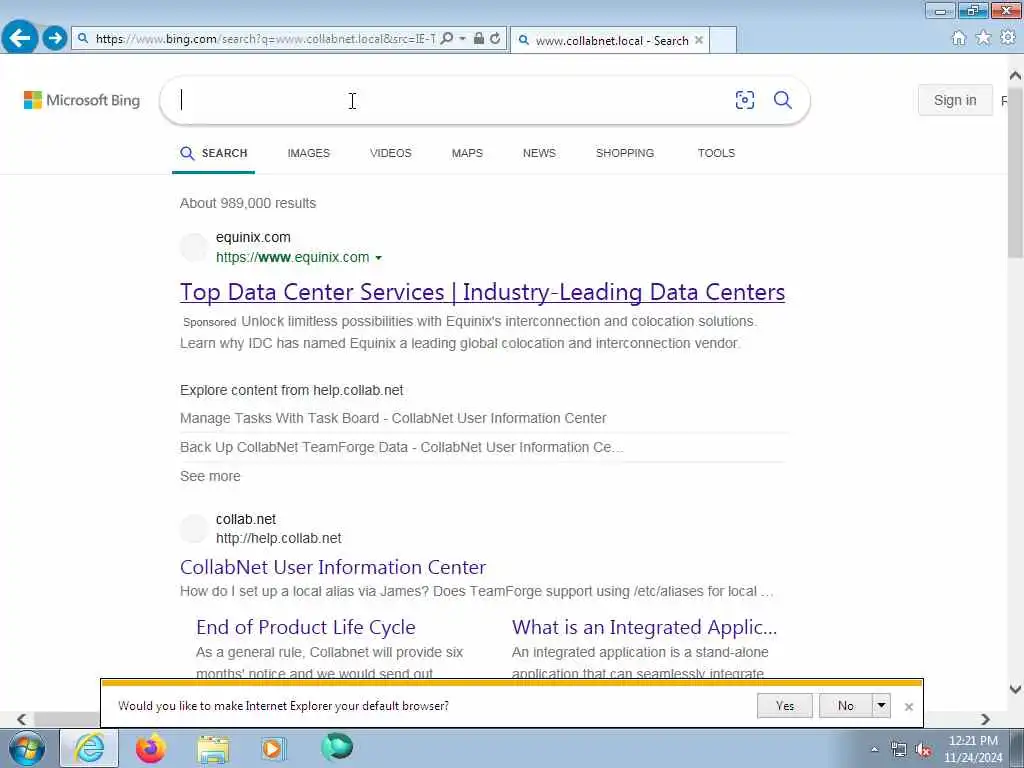This screenshot has width=1024, height=768.
Task: Open the Home page icon
Action: [x=958, y=38]
